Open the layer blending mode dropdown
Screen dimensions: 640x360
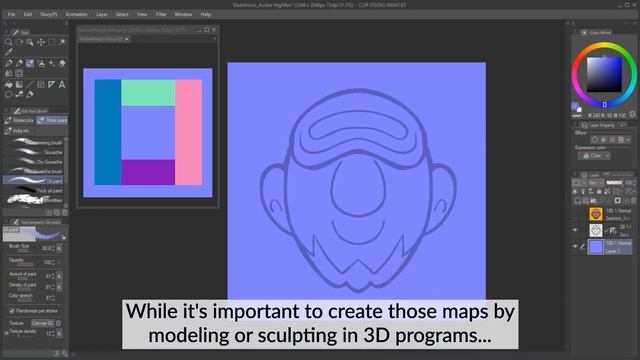(x=596, y=182)
